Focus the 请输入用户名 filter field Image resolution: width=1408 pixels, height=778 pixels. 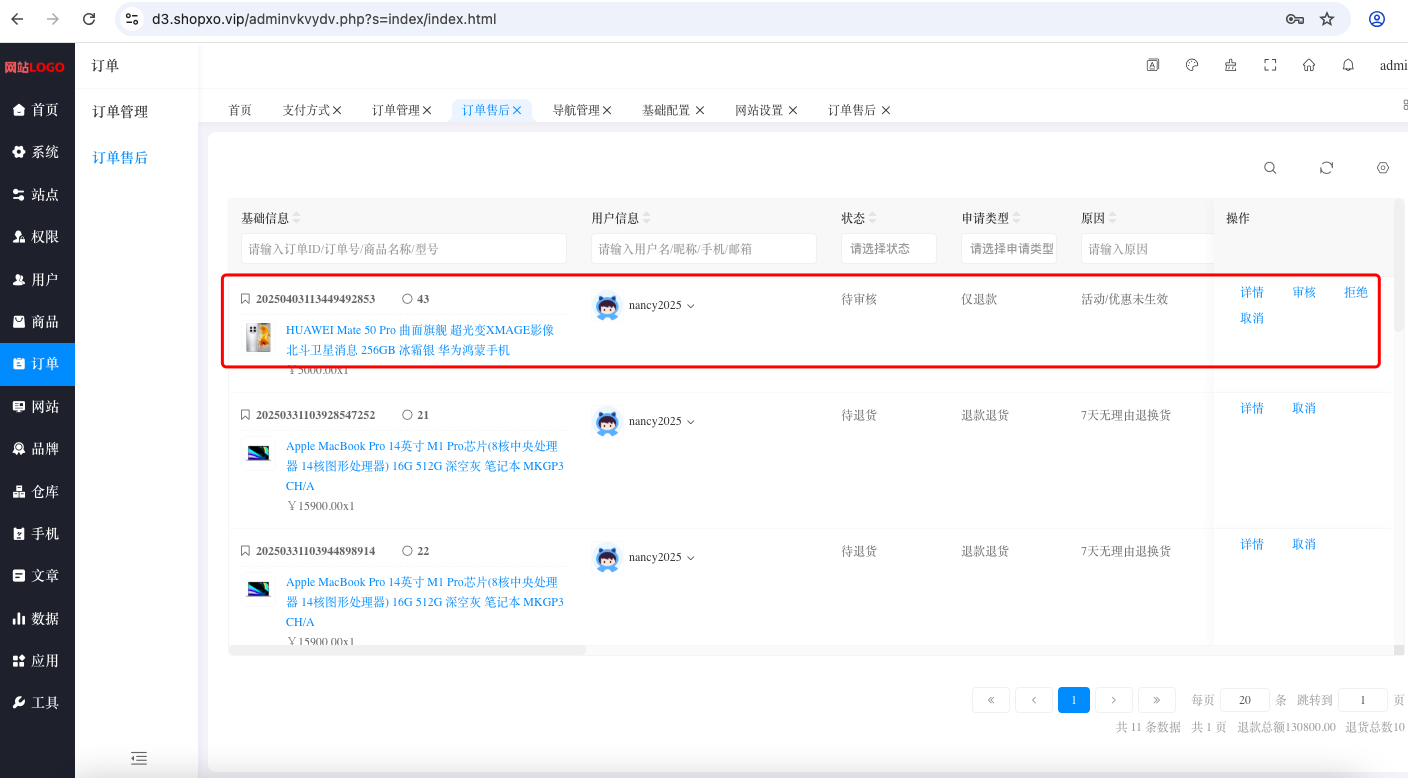tap(704, 249)
